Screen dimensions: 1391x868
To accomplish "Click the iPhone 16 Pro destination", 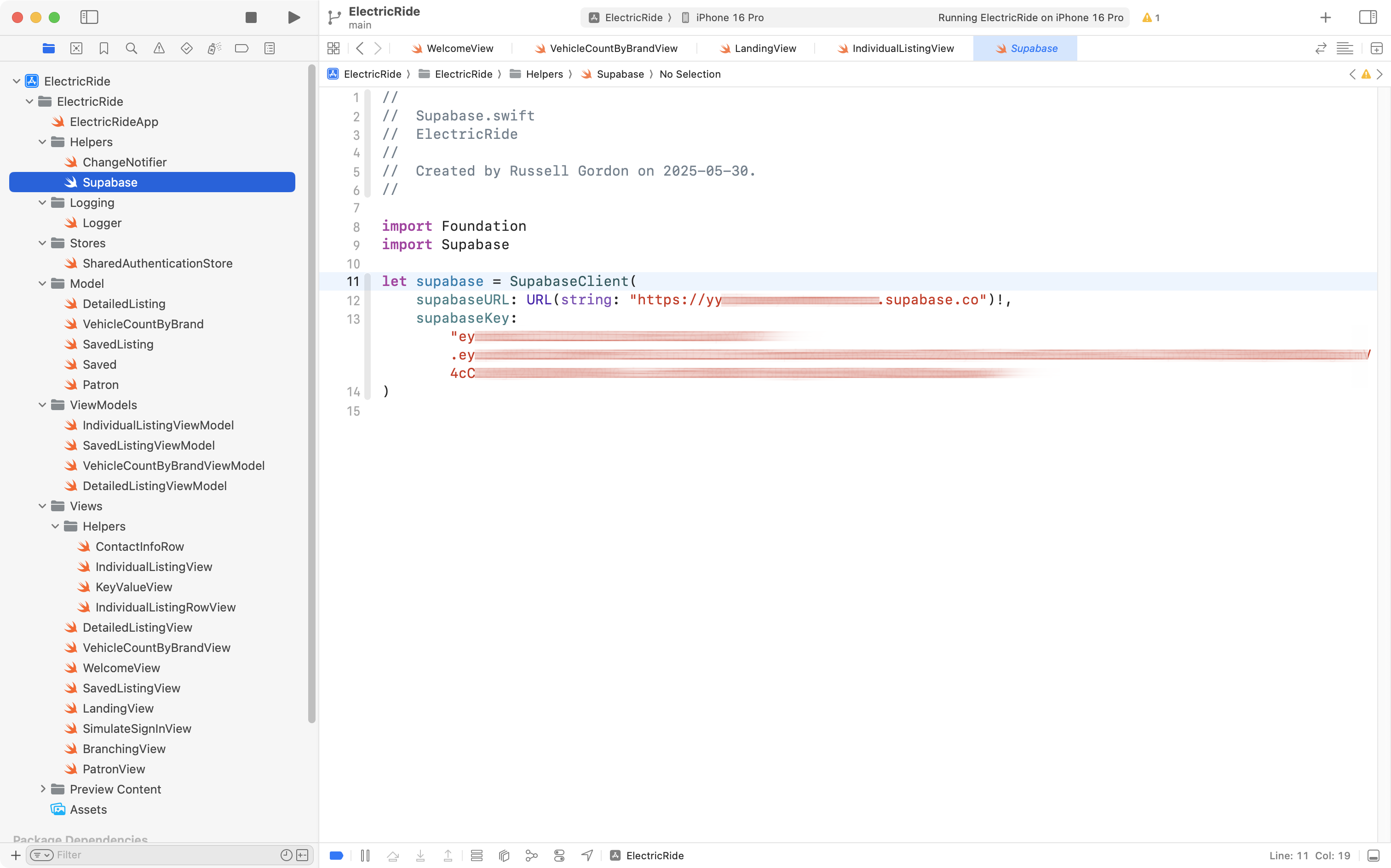I will pyautogui.click(x=729, y=18).
